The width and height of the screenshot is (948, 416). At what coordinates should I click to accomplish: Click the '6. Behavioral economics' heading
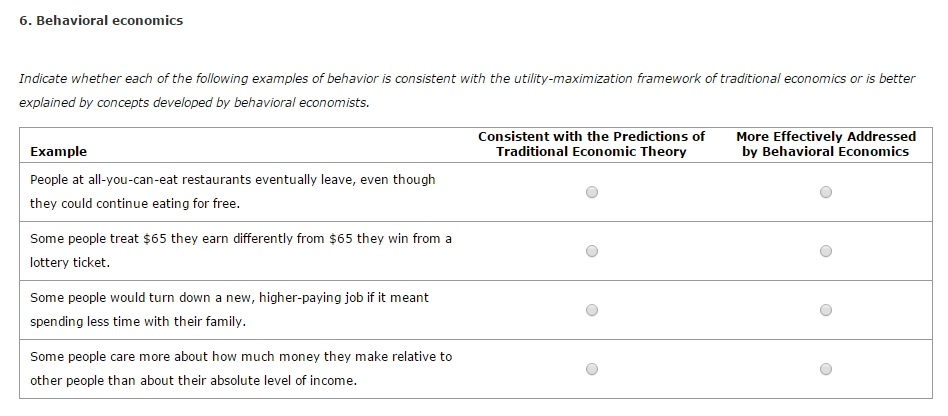coord(101,20)
